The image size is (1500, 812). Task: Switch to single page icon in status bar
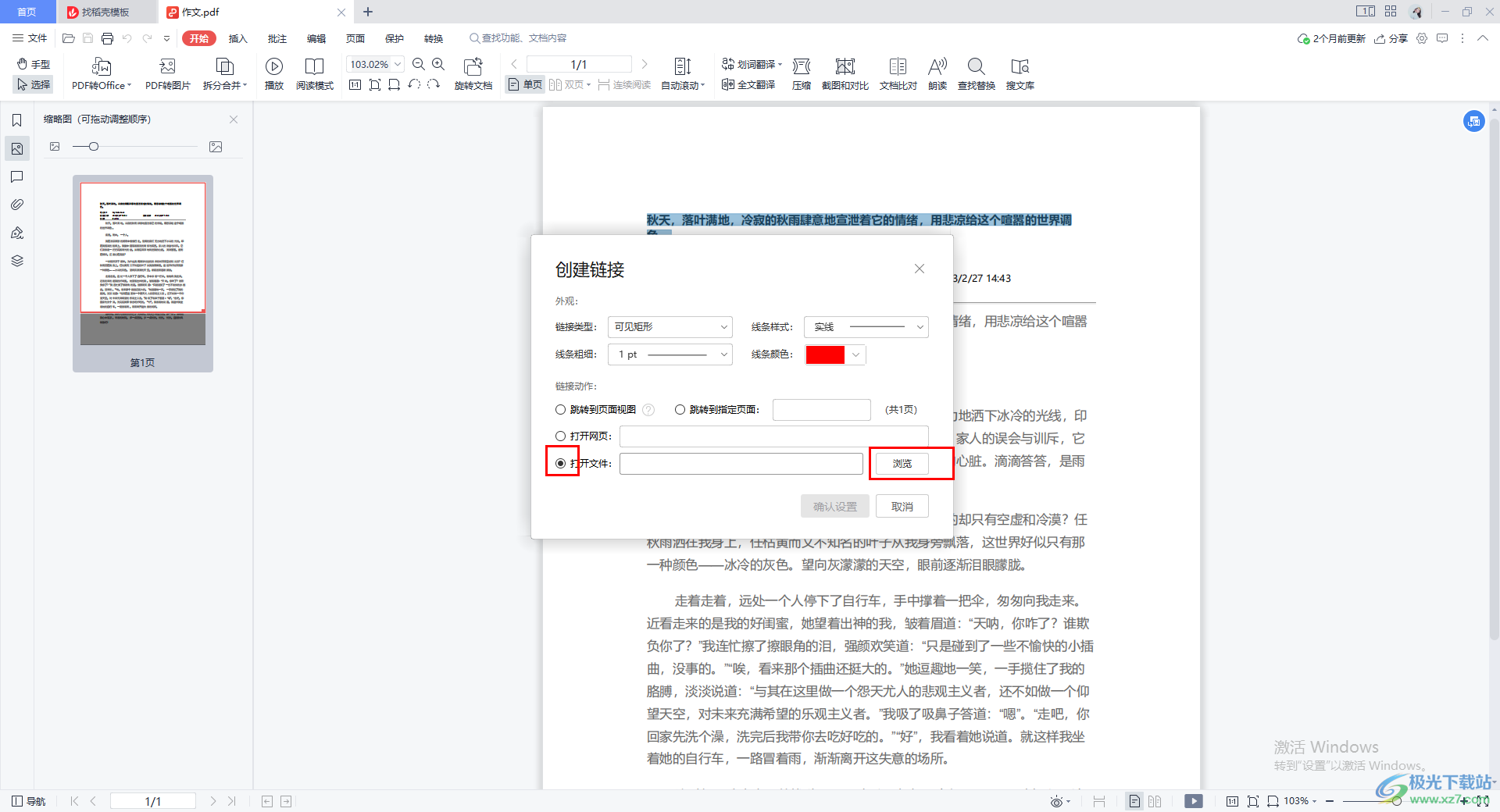1134,801
